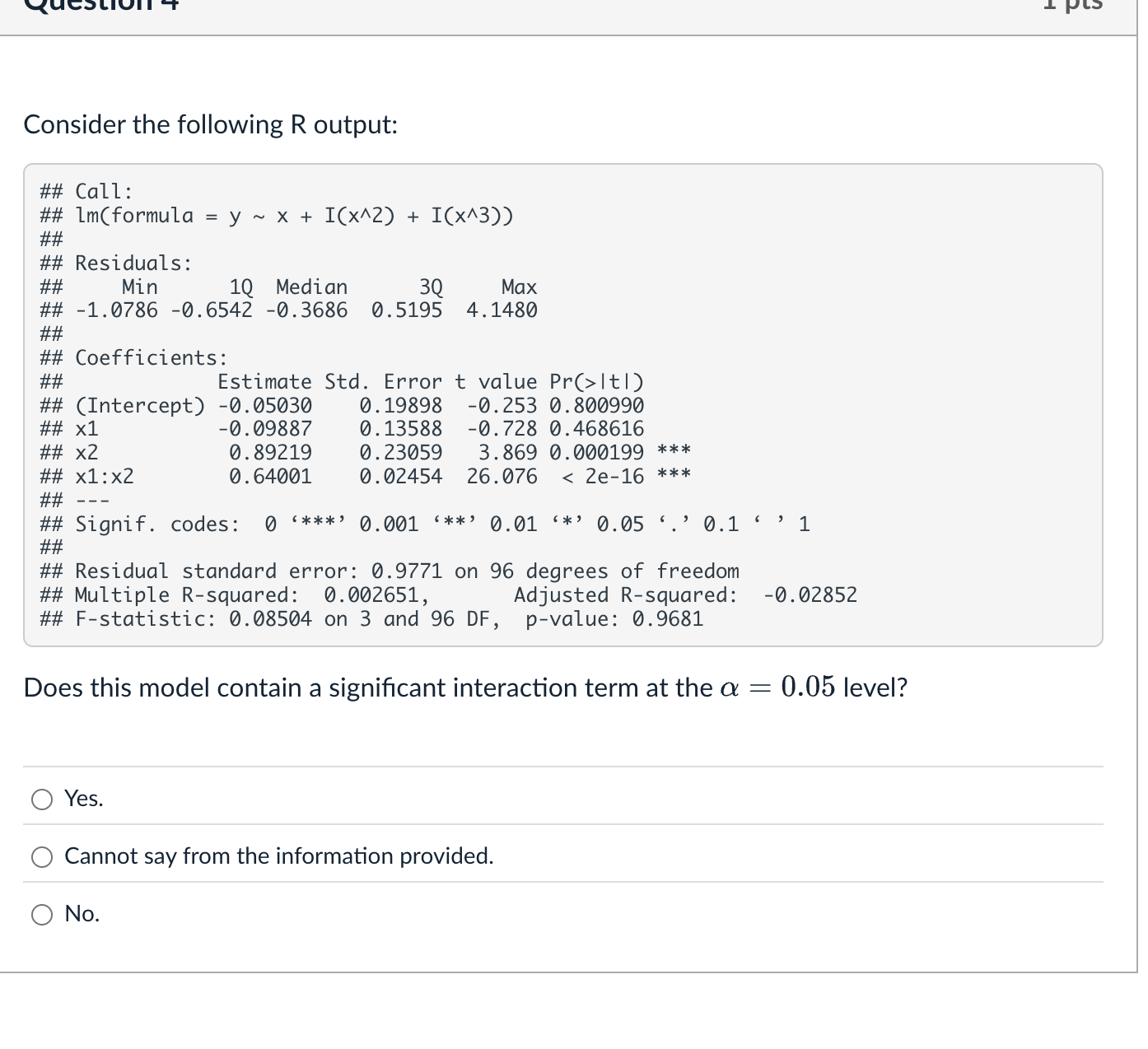Click the 'Consider the following R output:' text
The height and width of the screenshot is (1049, 1148).
coord(211,124)
